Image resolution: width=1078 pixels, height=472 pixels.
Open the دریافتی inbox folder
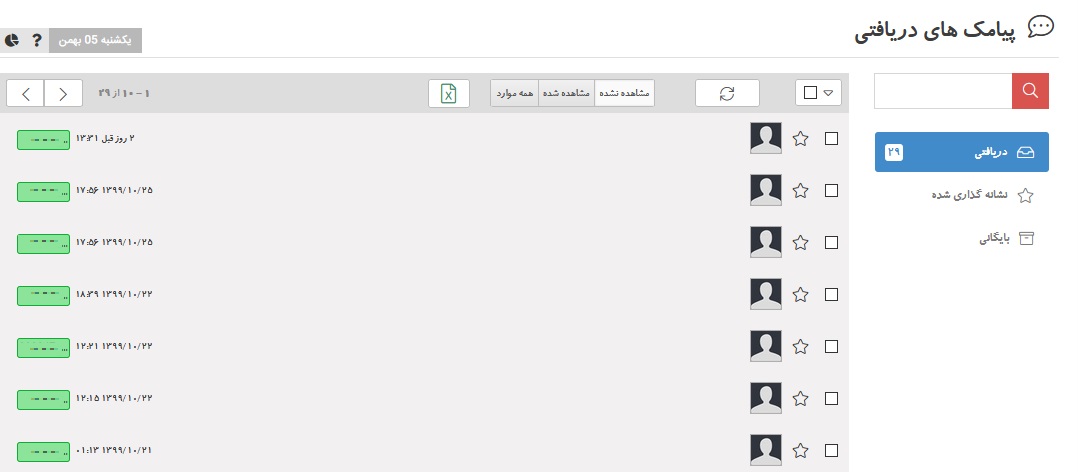point(962,152)
